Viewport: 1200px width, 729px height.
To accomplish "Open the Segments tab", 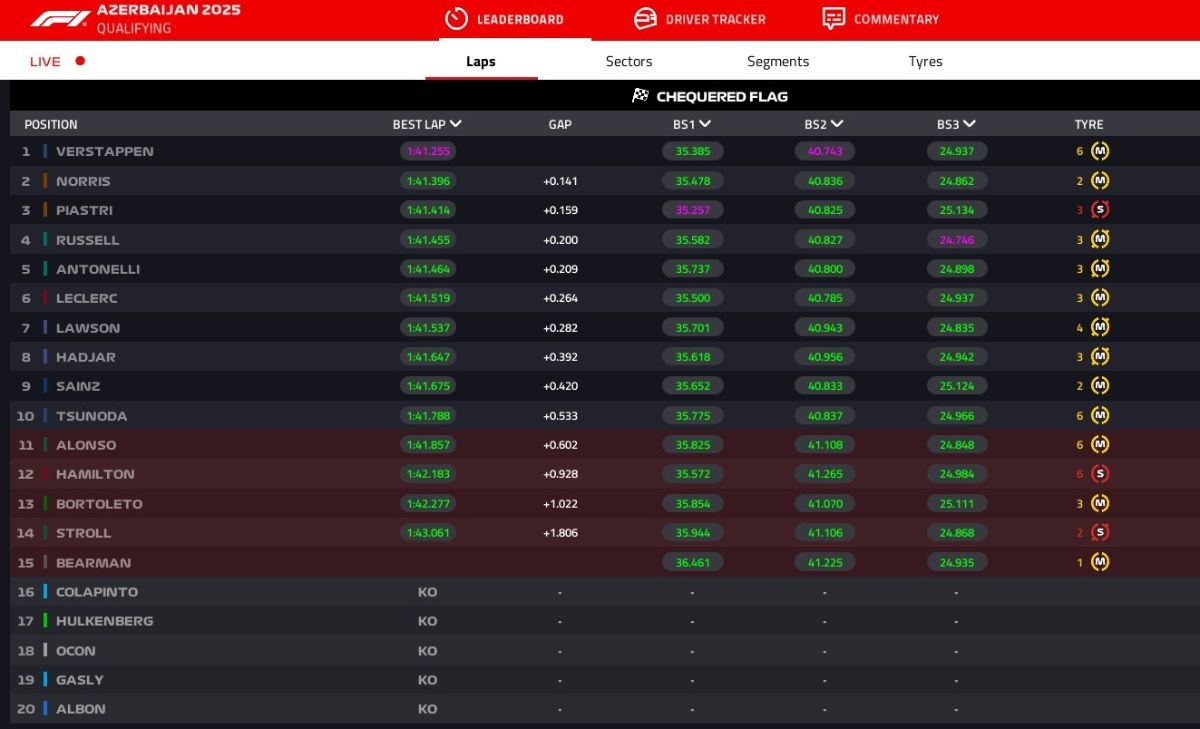I will [x=777, y=61].
